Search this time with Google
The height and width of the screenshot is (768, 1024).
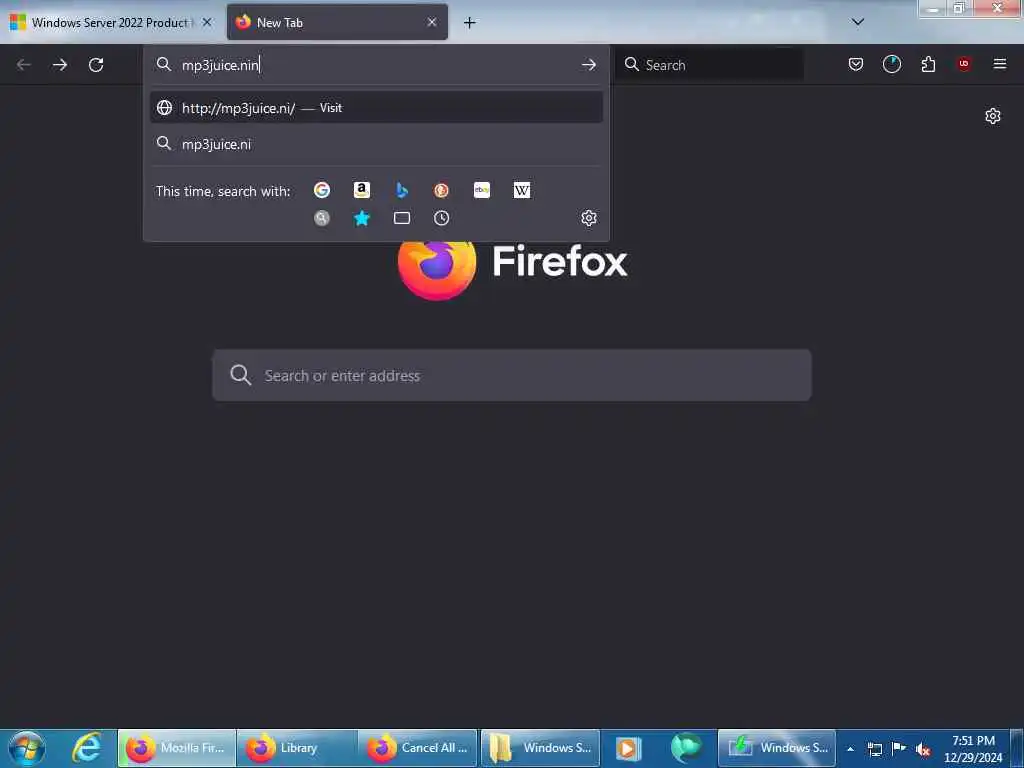pyautogui.click(x=322, y=190)
